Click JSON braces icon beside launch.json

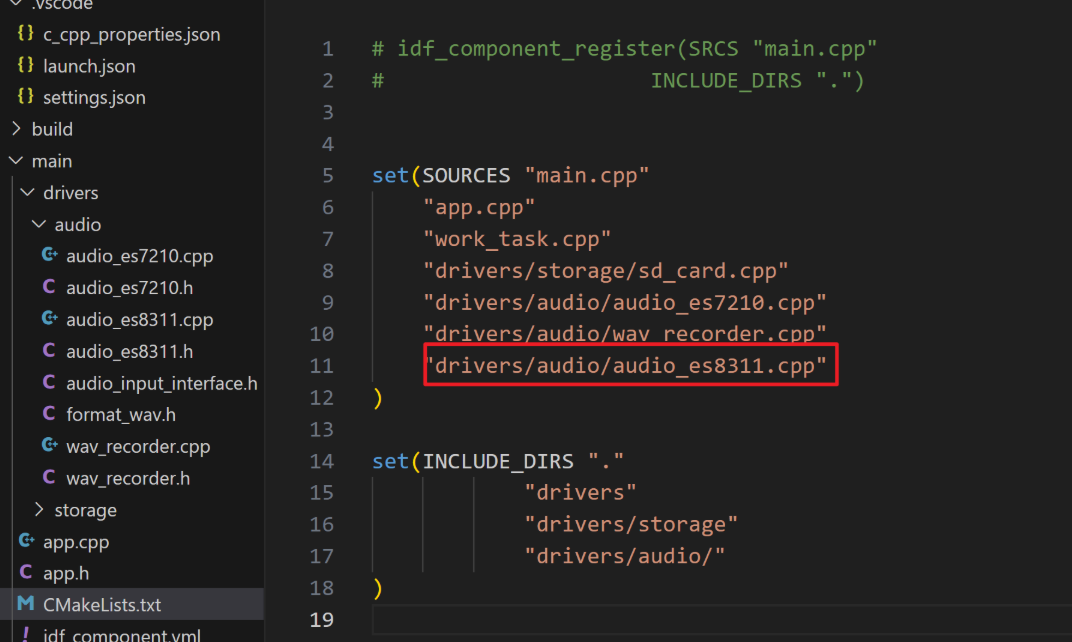click(x=26, y=65)
